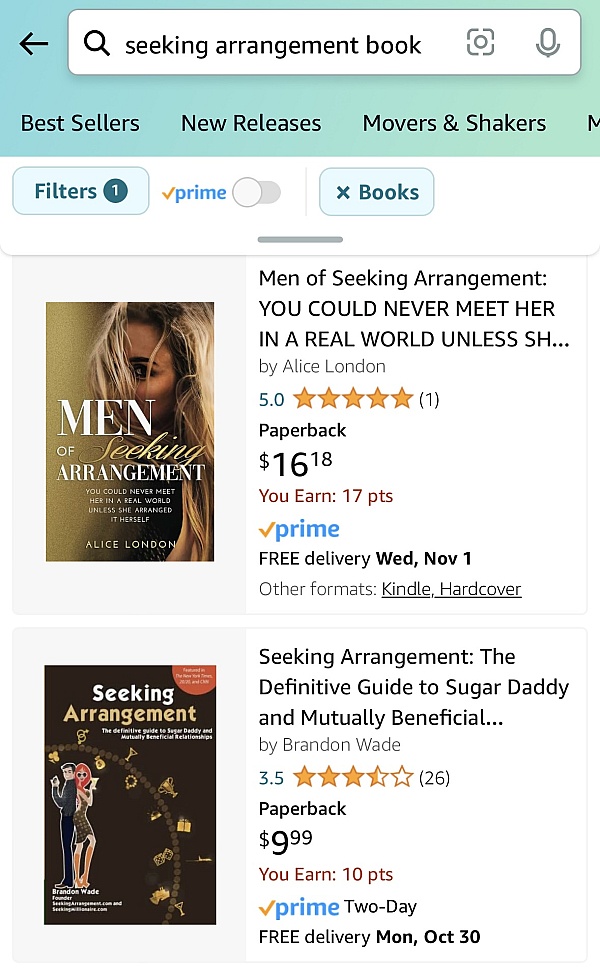Screen dimensions: 600x971
Task: Tap the camera visual search icon
Action: [x=480, y=42]
